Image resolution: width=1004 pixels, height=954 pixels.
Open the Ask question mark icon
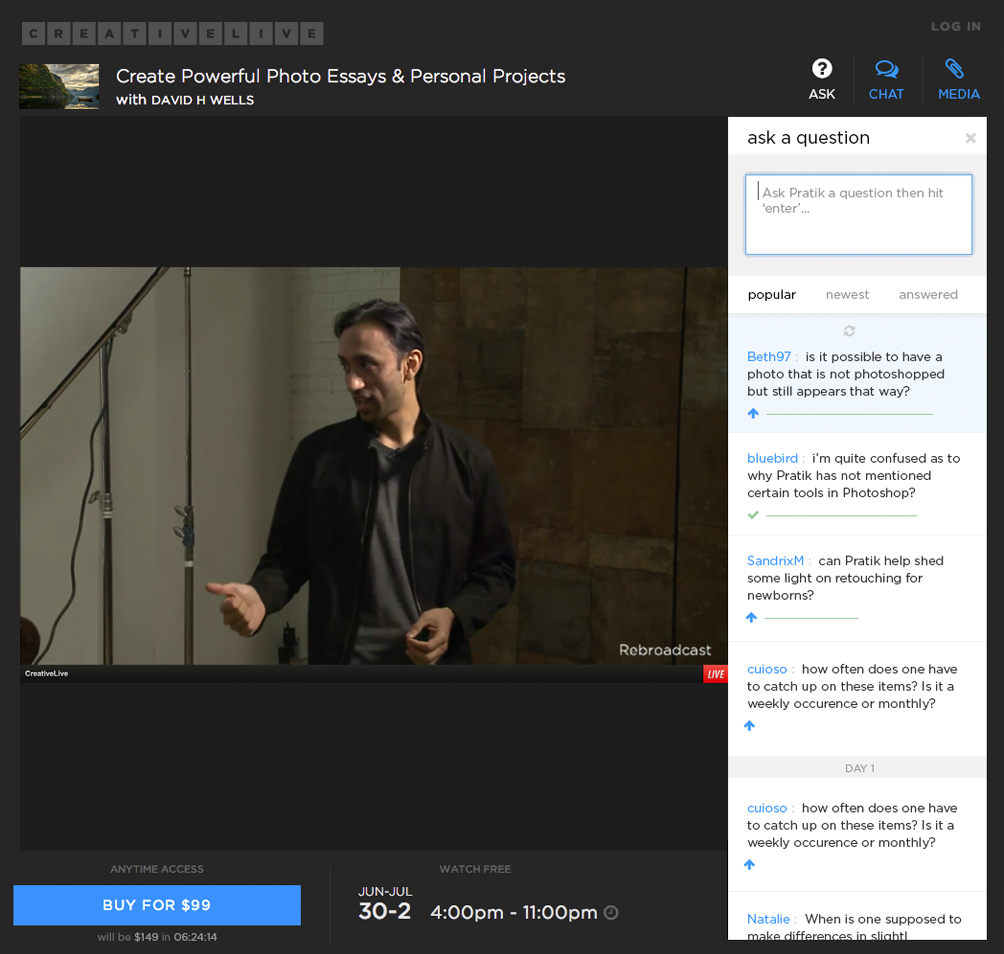click(822, 69)
